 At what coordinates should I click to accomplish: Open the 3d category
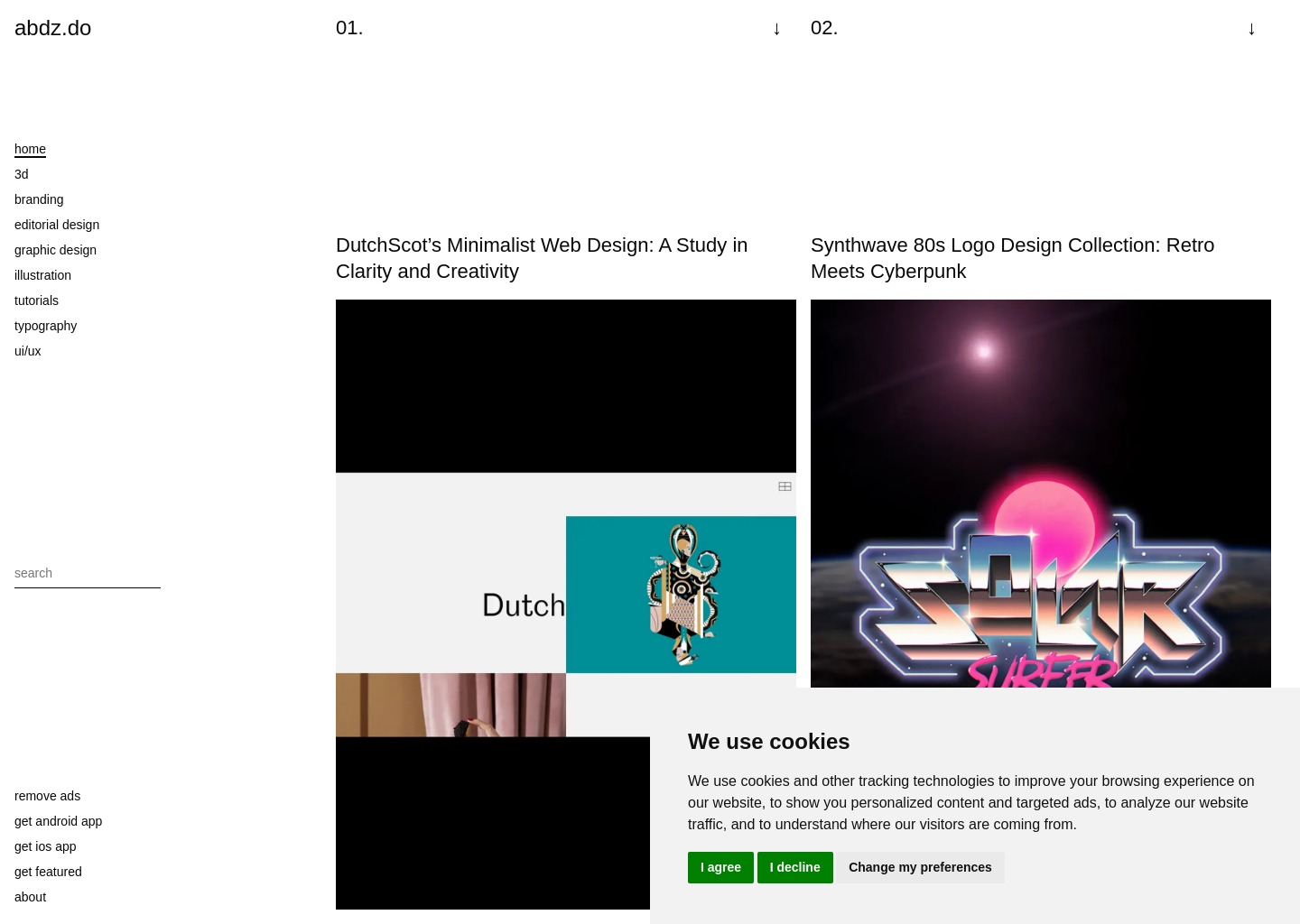[x=22, y=174]
